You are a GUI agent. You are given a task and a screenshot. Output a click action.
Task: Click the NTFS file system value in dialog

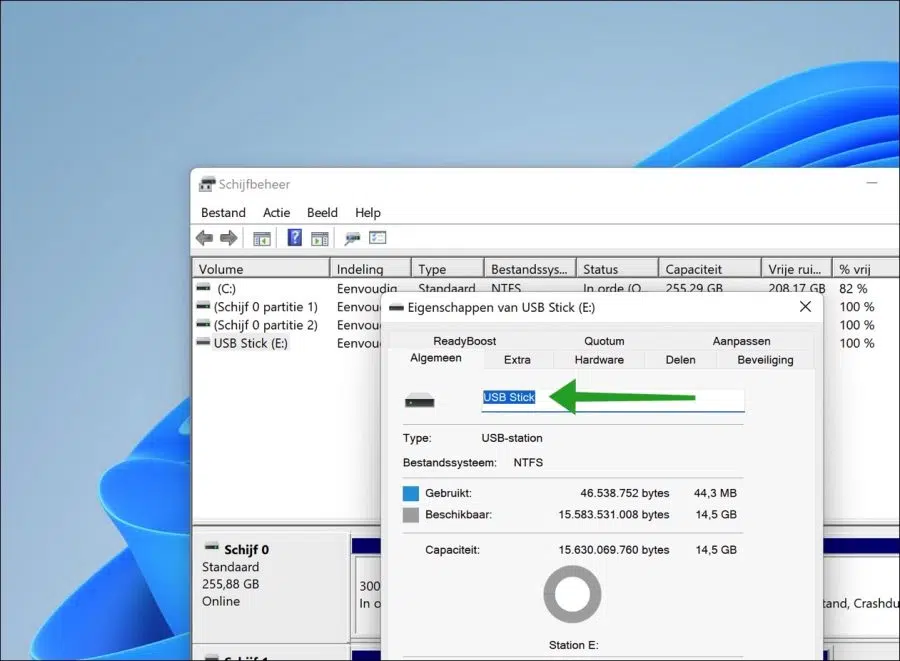tap(528, 462)
